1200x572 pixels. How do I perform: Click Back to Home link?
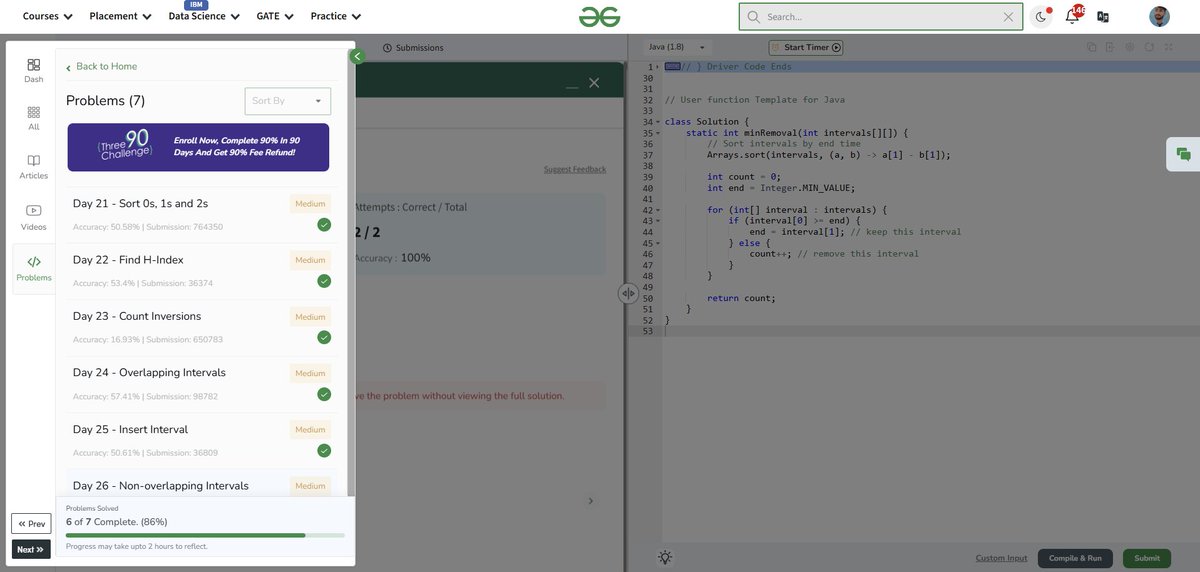(x=101, y=66)
